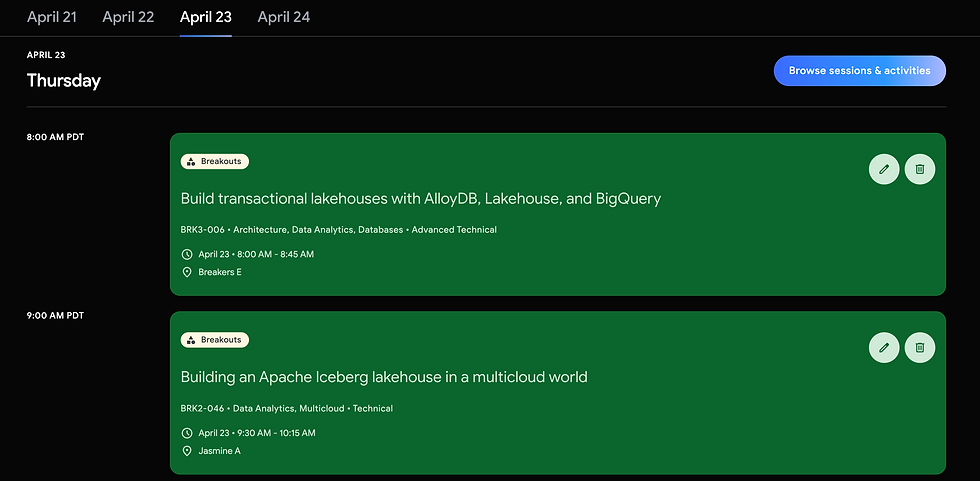Click the BRK2-046 session tags line
The image size is (980, 481).
(x=287, y=409)
